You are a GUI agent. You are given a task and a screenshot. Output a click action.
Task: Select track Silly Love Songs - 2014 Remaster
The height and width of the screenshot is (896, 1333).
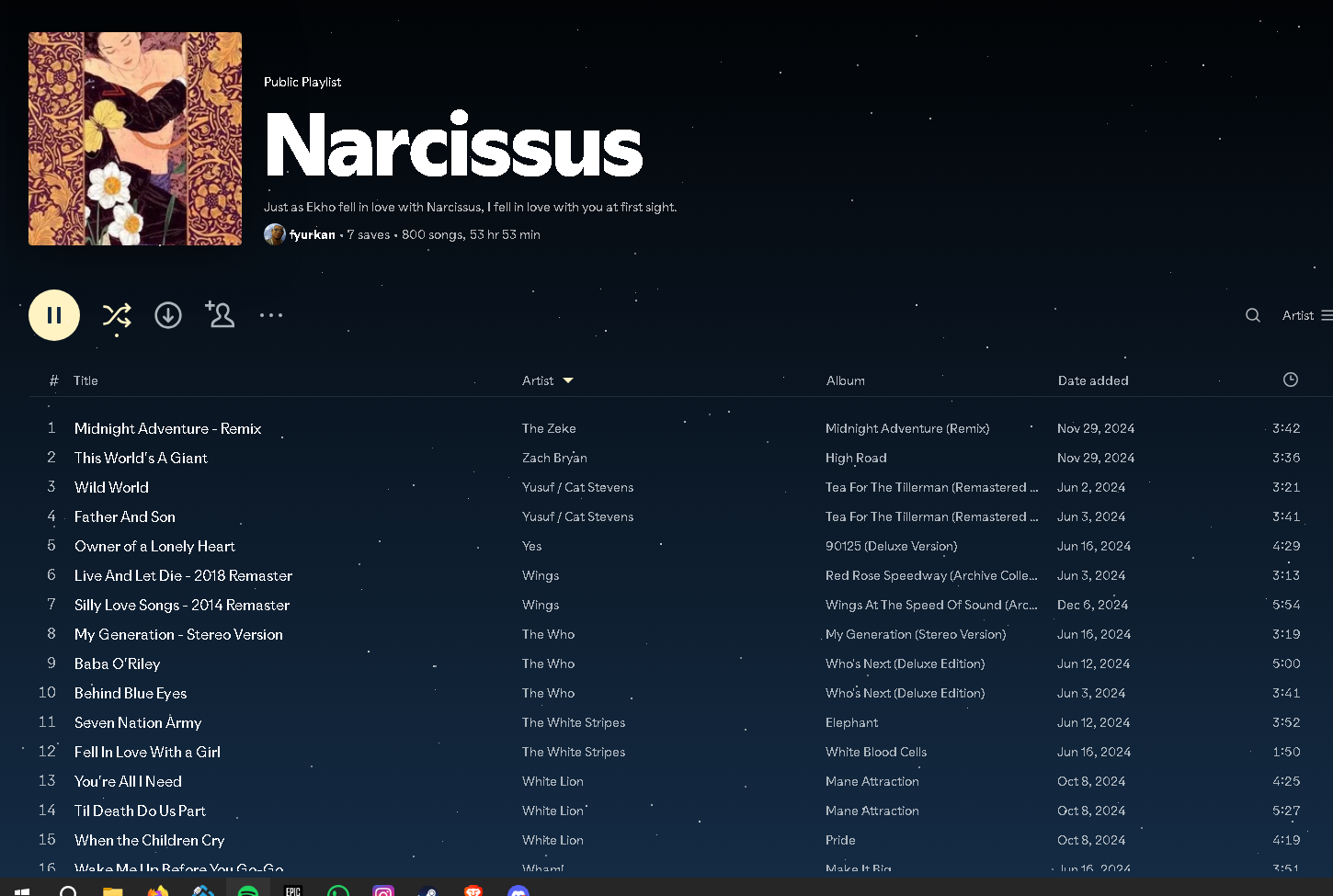click(182, 605)
